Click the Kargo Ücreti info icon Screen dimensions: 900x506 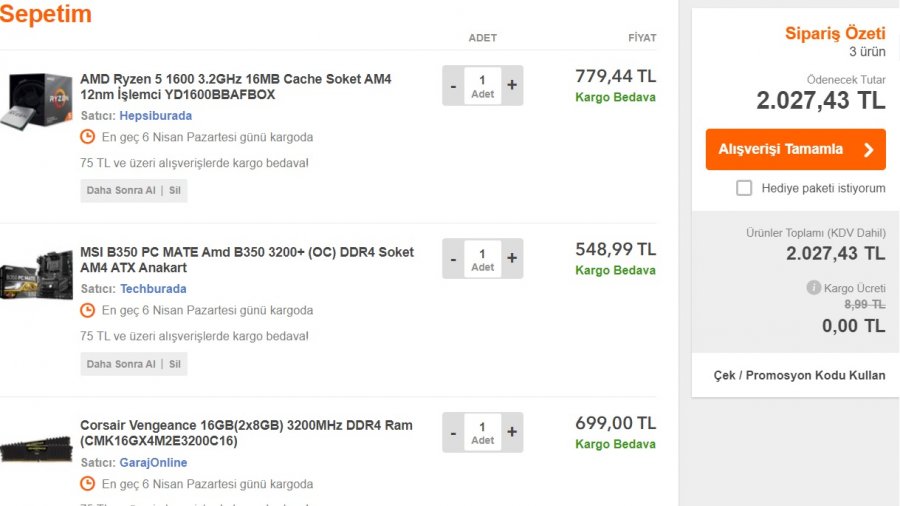click(814, 288)
